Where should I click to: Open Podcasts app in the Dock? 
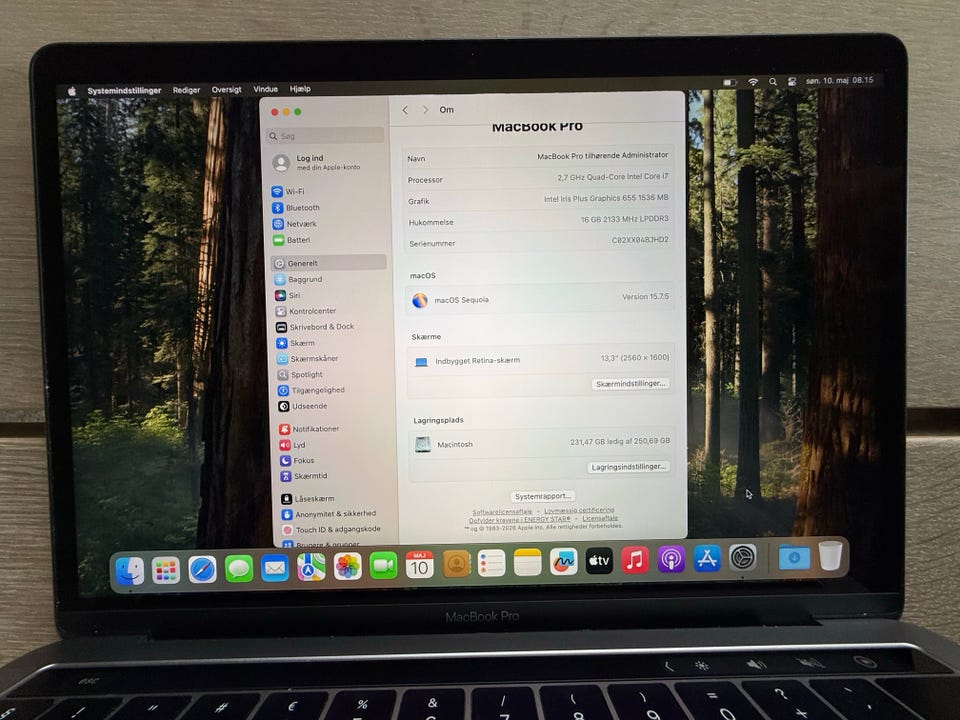coord(671,559)
